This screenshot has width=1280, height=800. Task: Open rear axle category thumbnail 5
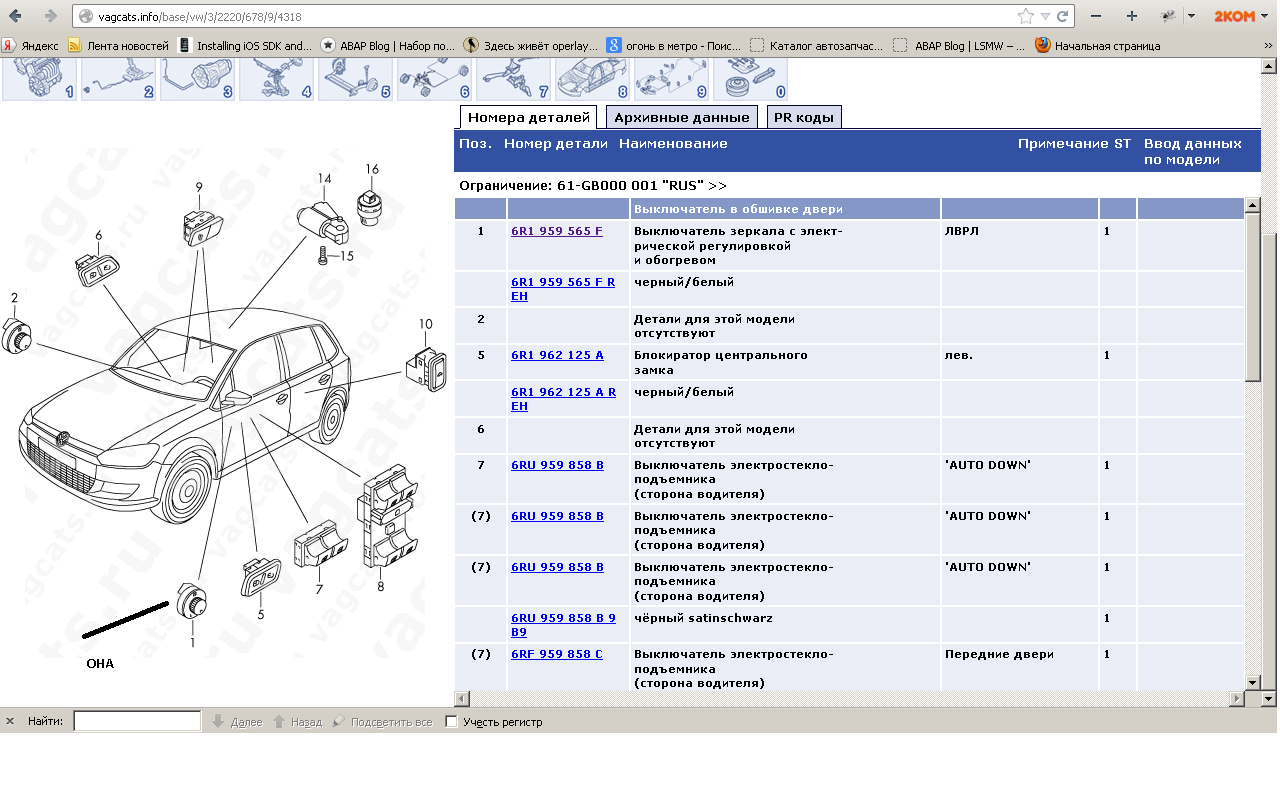[355, 79]
